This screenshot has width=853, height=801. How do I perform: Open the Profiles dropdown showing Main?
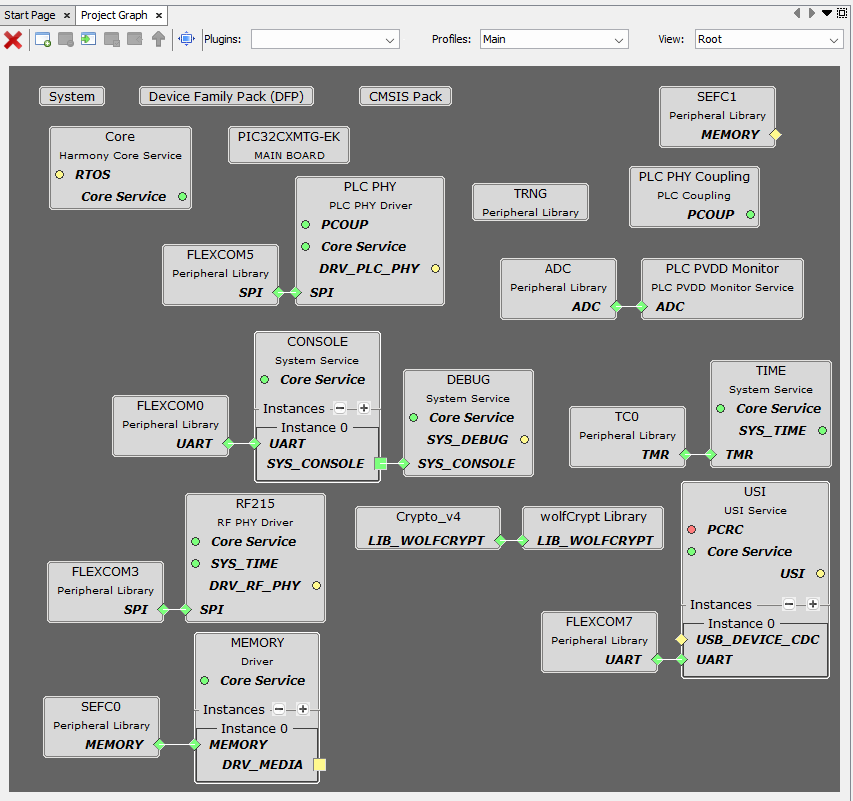[x=554, y=40]
